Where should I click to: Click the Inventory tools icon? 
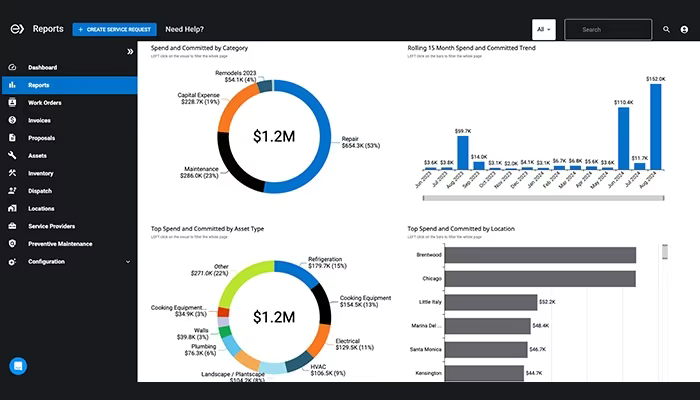click(x=12, y=173)
